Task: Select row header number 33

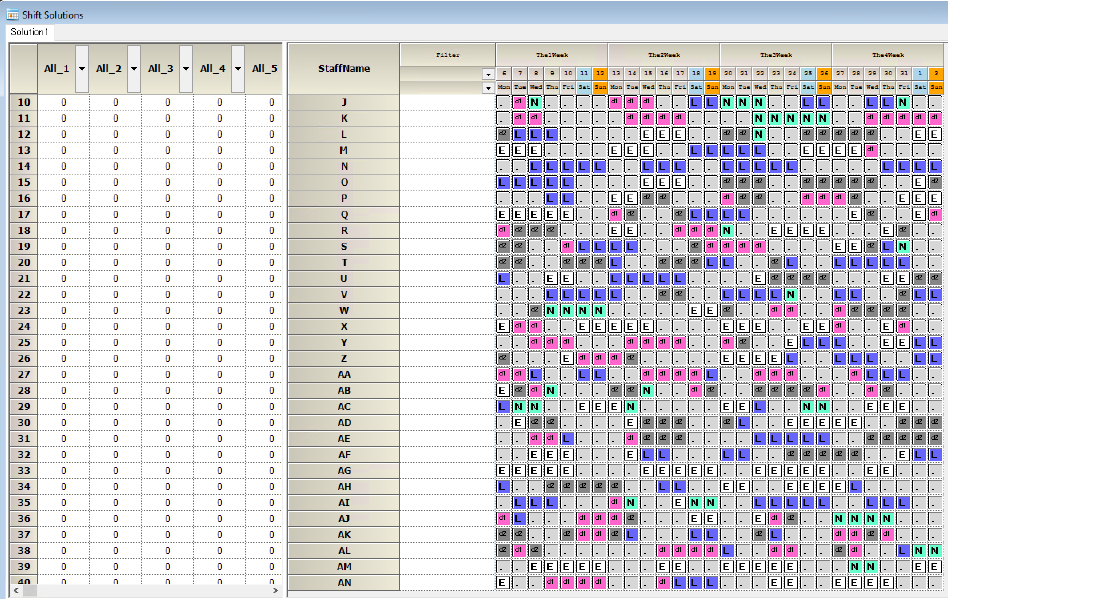Action: (23, 470)
